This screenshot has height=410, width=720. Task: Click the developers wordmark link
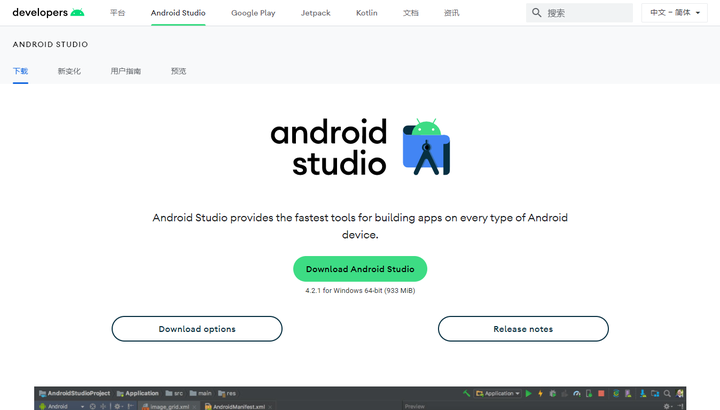[40, 12]
